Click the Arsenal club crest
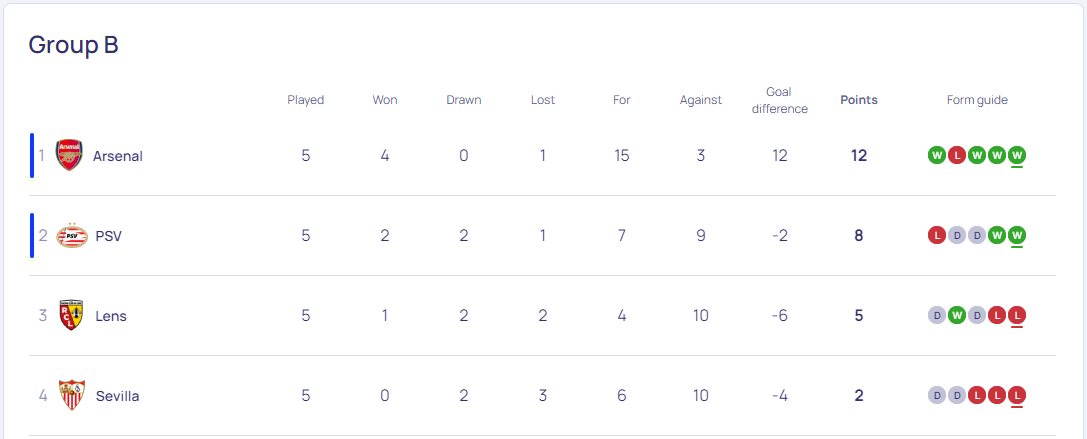 [69, 155]
